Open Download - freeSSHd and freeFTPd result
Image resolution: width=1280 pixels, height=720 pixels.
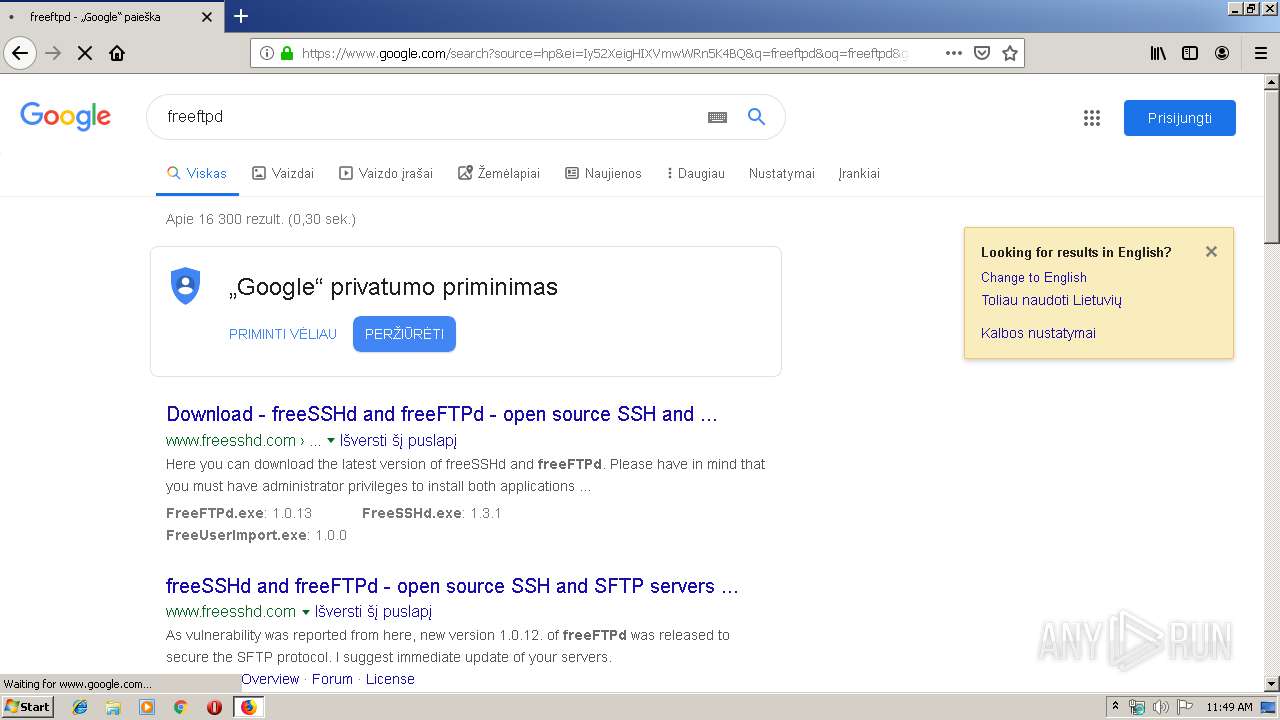tap(442, 414)
